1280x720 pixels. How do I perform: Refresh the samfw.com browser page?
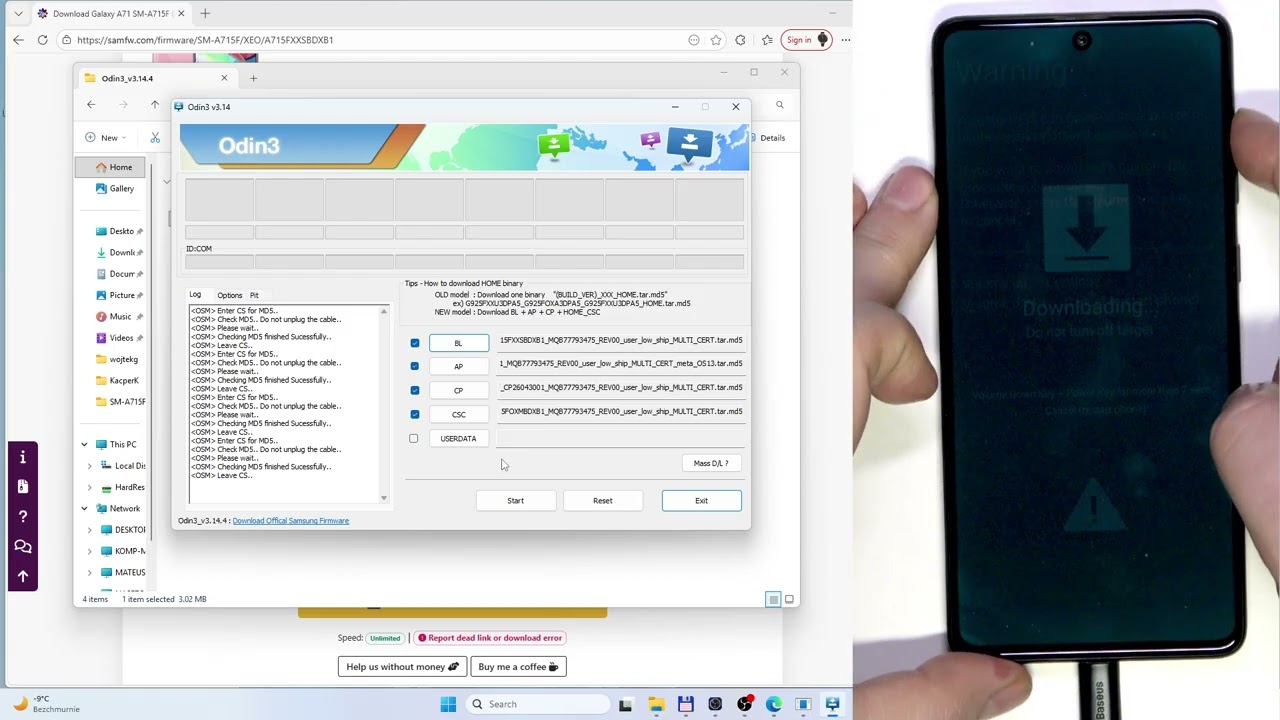pos(42,40)
